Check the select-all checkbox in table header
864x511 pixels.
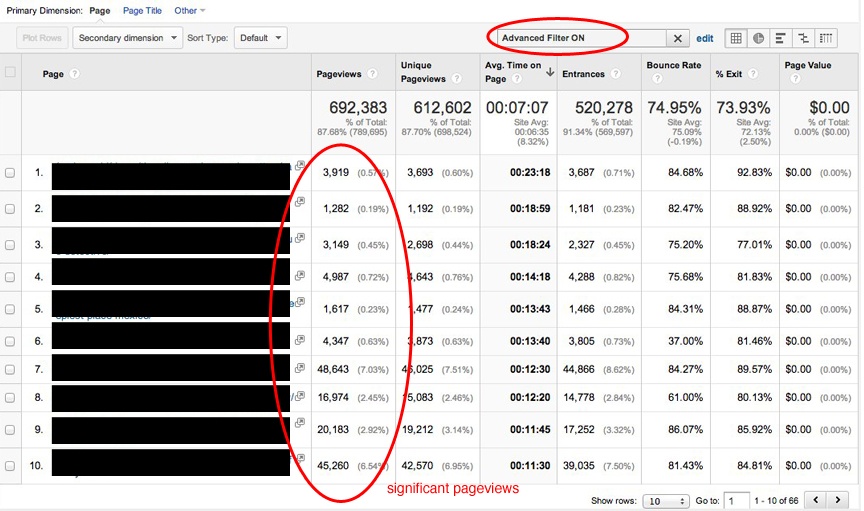11,72
